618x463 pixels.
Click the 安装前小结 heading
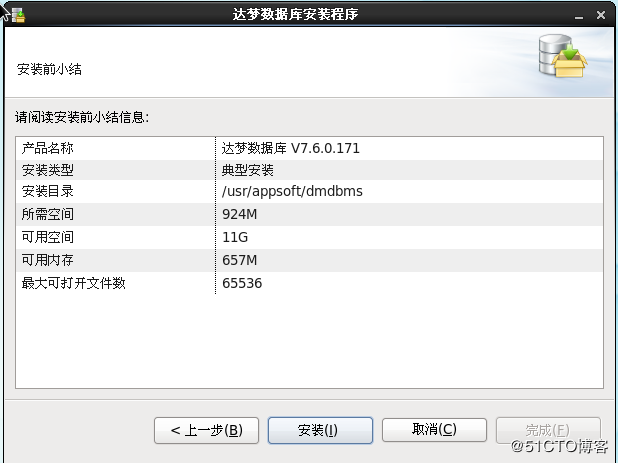(49, 69)
